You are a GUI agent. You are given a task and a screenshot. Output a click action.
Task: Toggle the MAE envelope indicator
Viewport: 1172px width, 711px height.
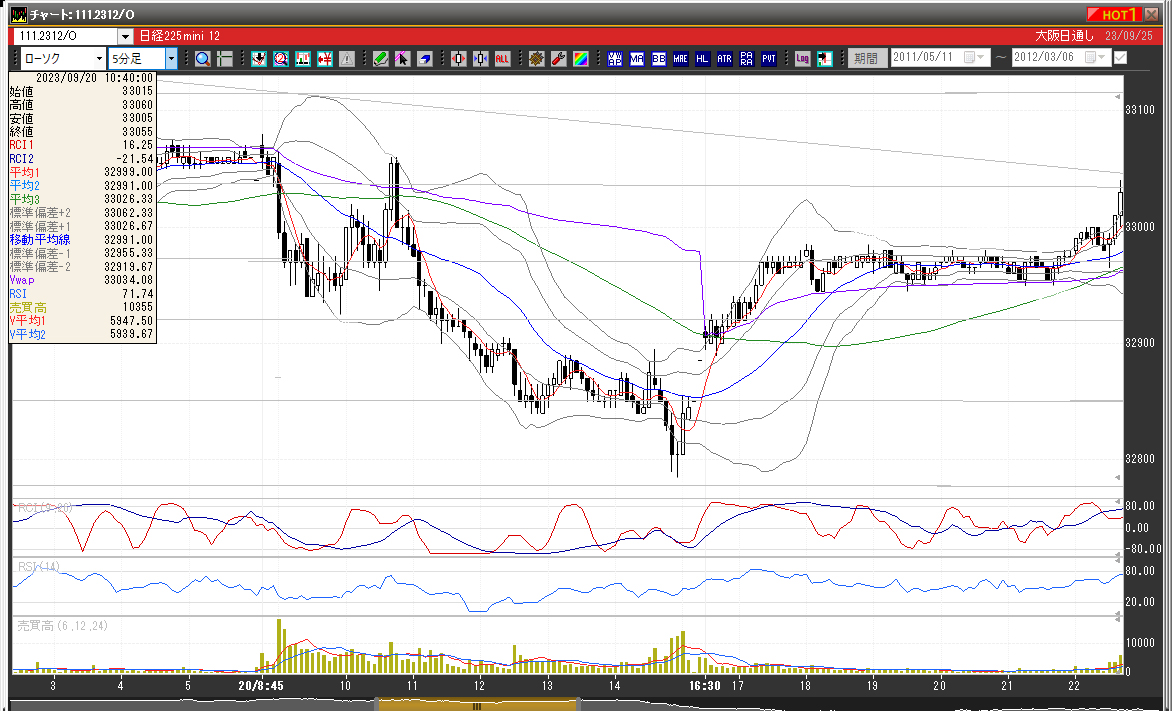(x=680, y=58)
